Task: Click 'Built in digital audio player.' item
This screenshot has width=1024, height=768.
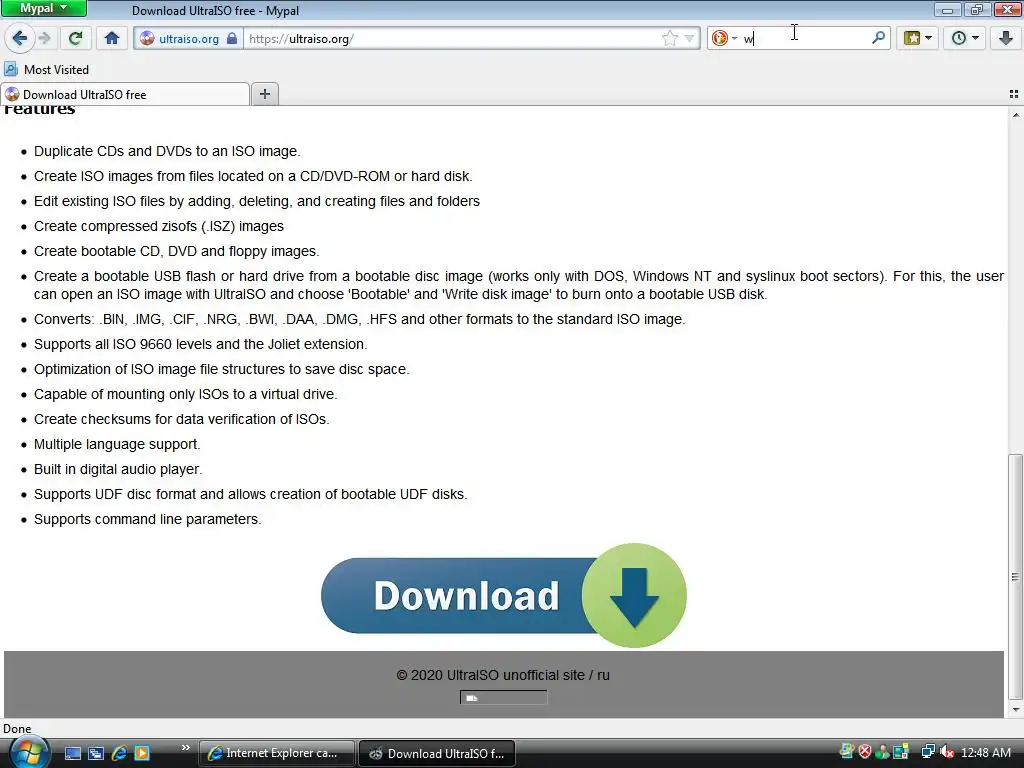Action: coord(118,469)
